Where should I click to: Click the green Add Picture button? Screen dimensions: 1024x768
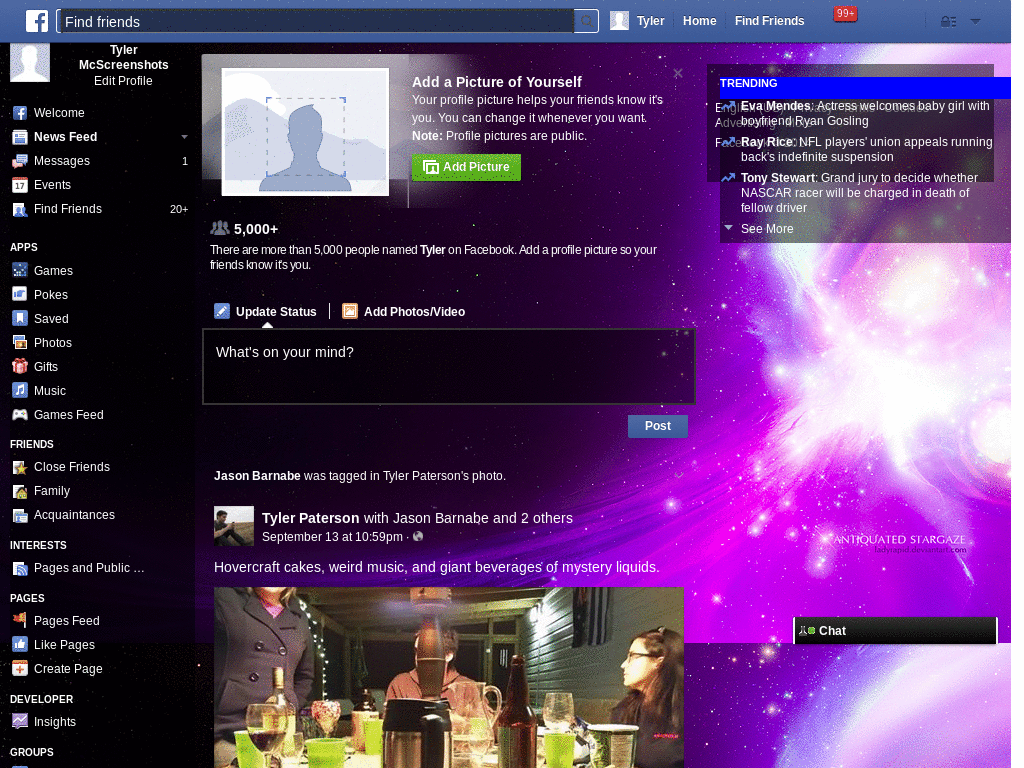(x=466, y=167)
